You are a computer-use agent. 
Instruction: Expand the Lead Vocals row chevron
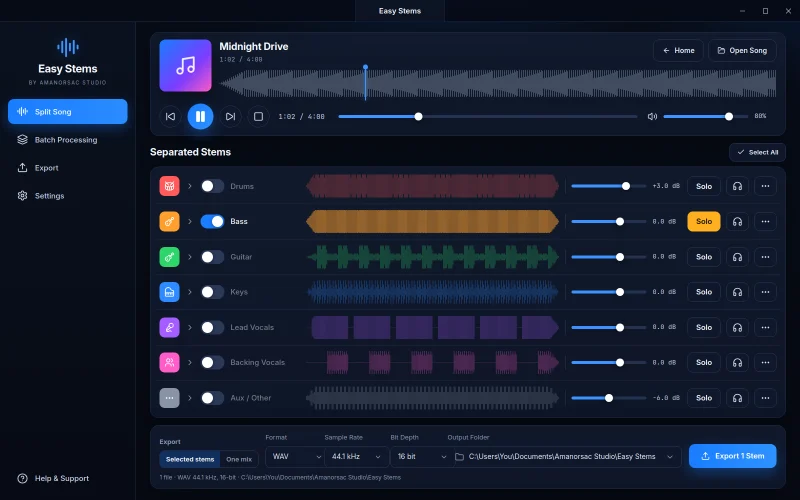[190, 327]
